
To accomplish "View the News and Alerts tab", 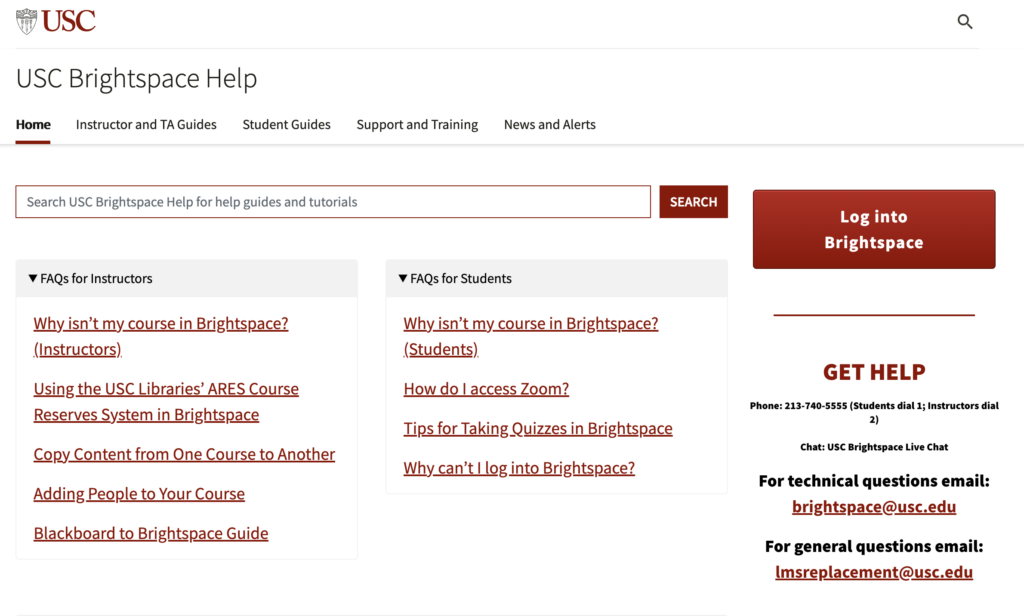I will (549, 125).
